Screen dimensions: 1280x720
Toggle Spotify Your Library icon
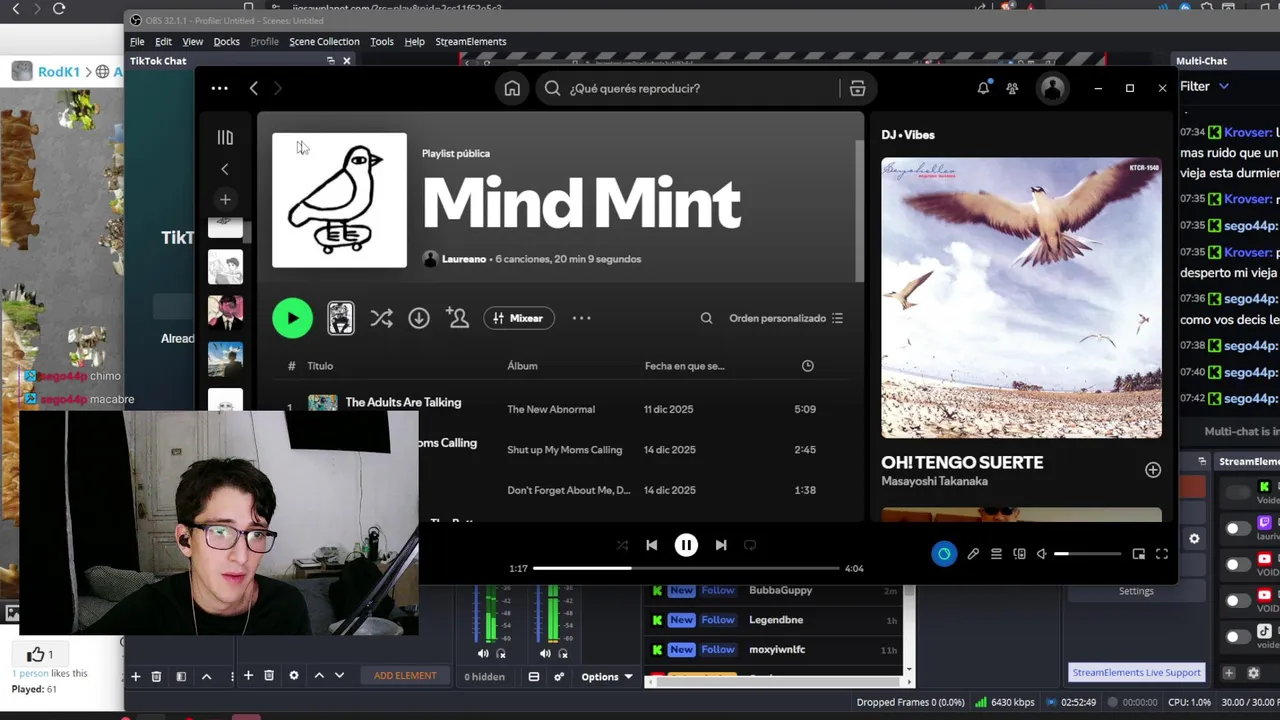[x=225, y=138]
